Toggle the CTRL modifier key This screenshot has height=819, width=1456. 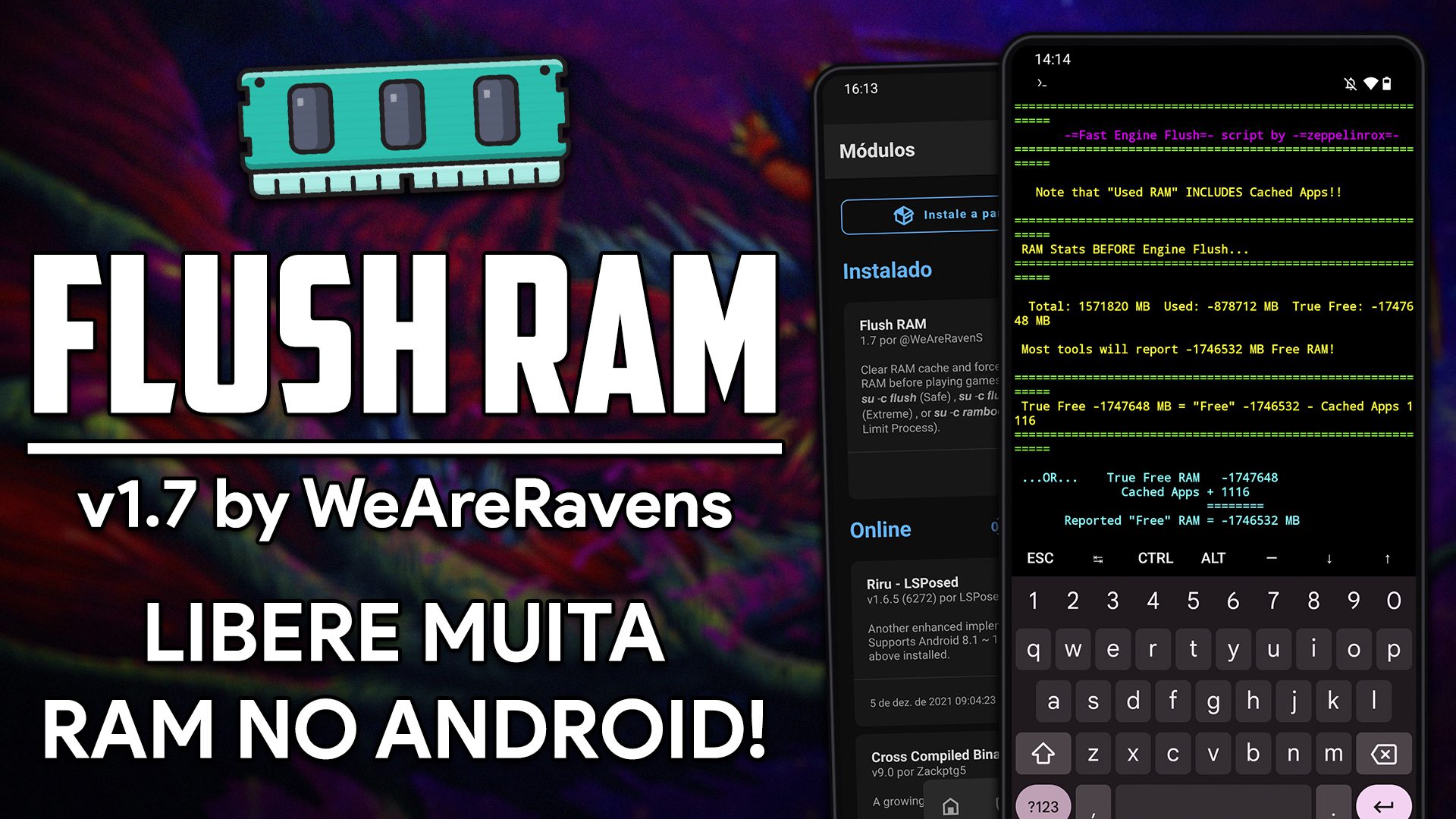click(1156, 559)
